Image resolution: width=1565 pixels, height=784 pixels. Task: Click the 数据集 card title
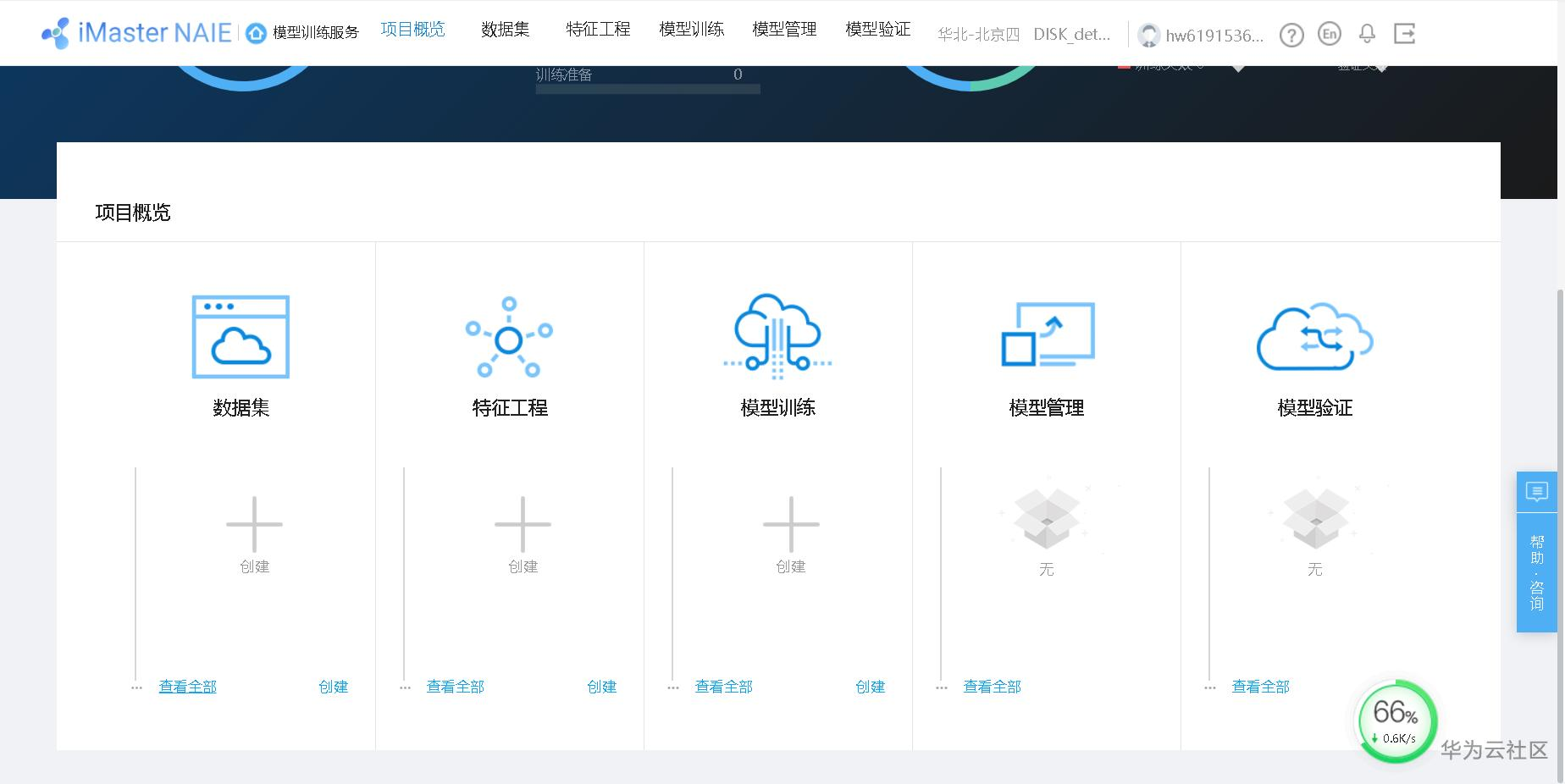point(241,408)
